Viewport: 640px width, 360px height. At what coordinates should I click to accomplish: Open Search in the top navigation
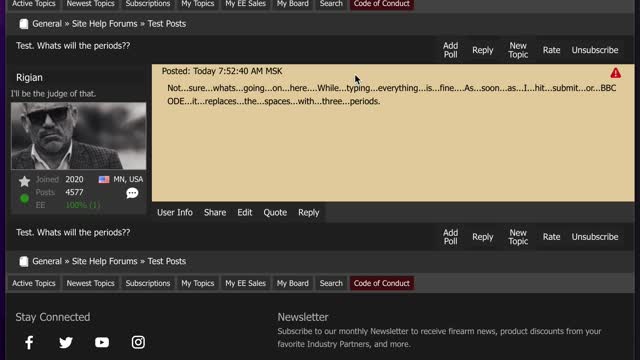click(331, 4)
